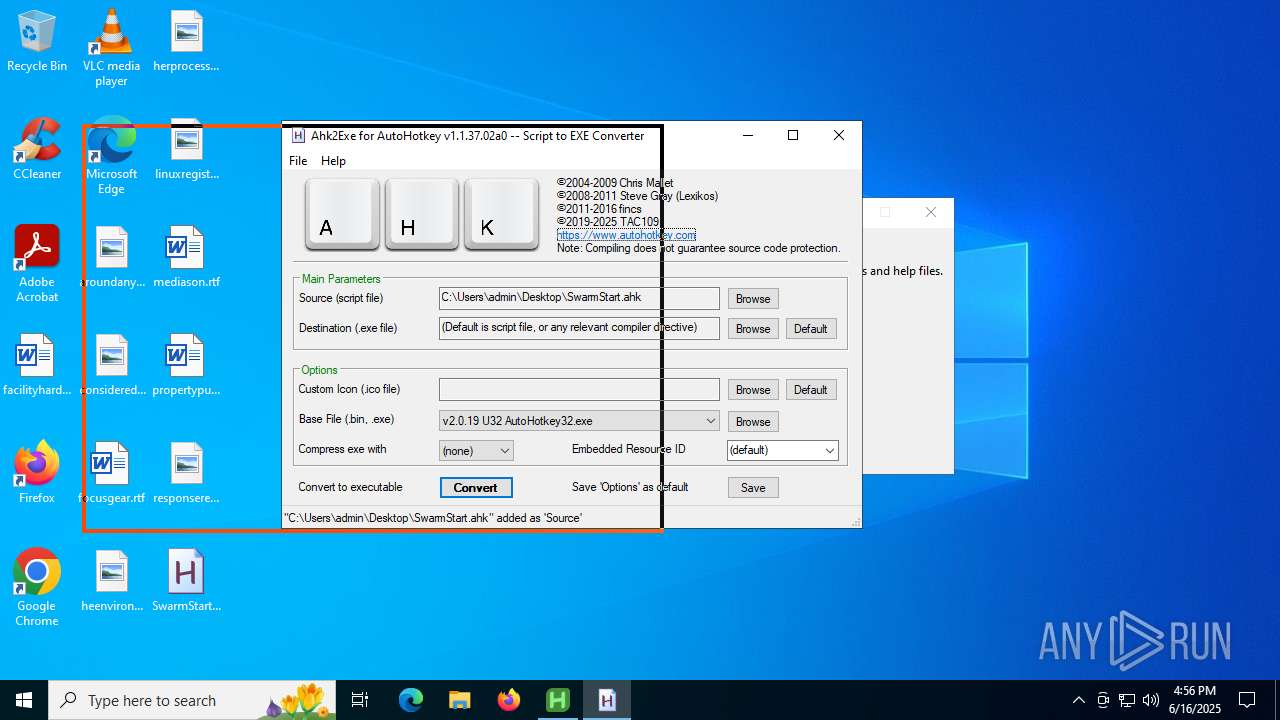
Task: Browse for a base file
Action: [753, 422]
